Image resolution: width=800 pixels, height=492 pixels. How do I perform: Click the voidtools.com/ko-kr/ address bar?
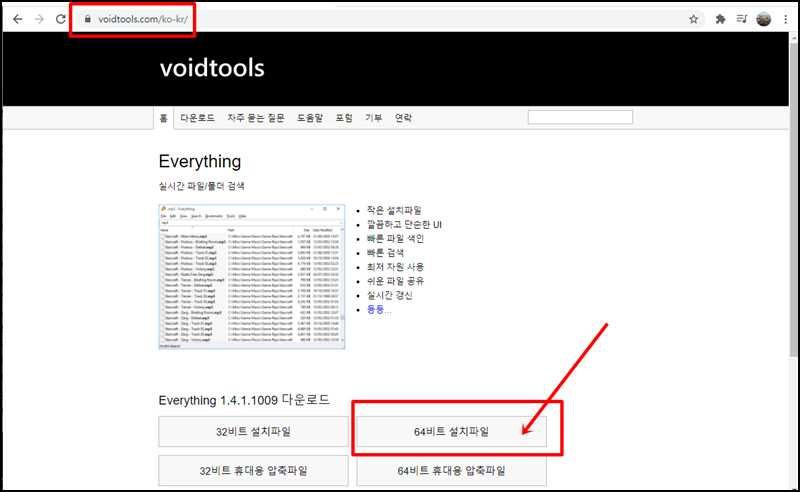pyautogui.click(x=388, y=19)
